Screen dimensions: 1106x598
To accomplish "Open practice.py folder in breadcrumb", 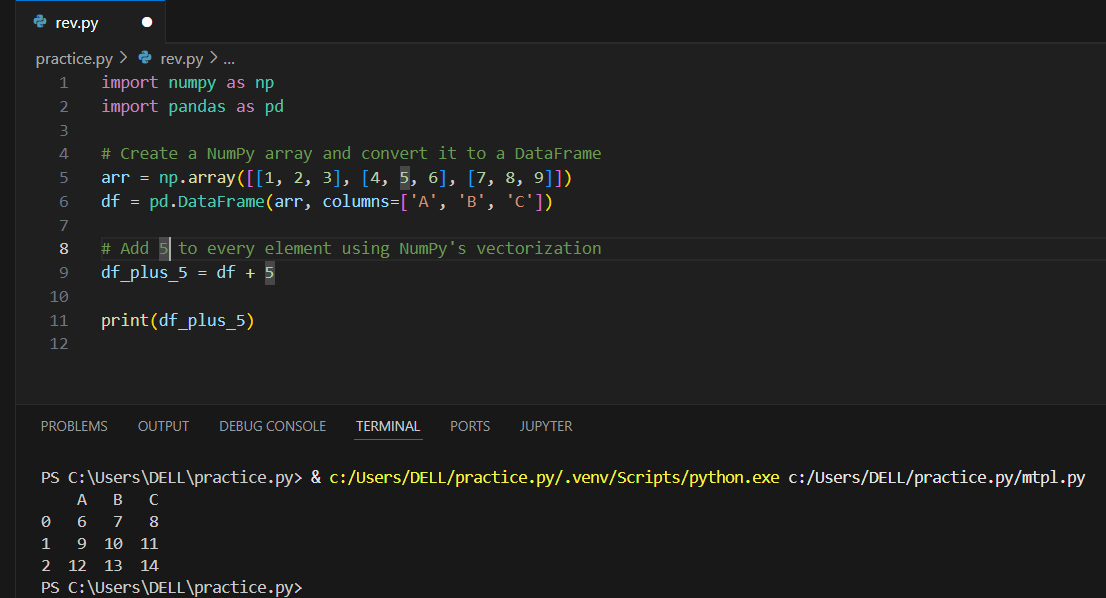I will point(74,59).
